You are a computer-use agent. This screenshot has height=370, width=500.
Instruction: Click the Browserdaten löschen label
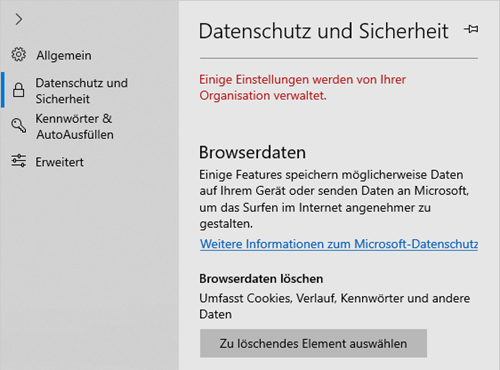(261, 279)
